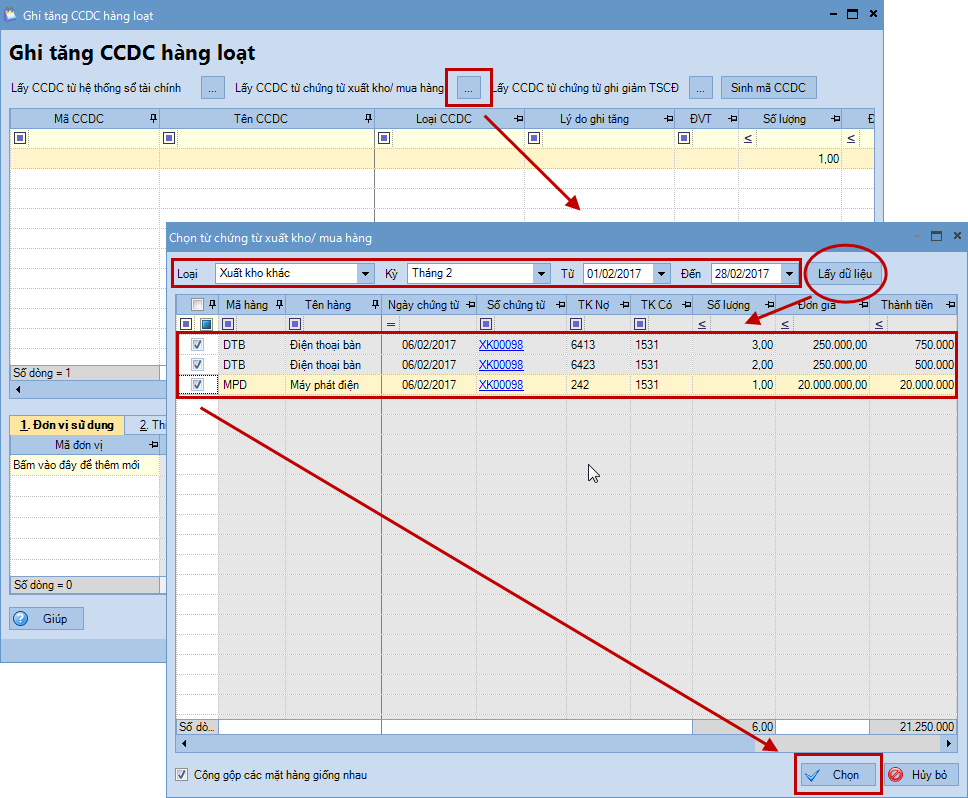Switch to the Đơn vị sử dụng tab
Screen dimensions: 968x798
click(68, 425)
